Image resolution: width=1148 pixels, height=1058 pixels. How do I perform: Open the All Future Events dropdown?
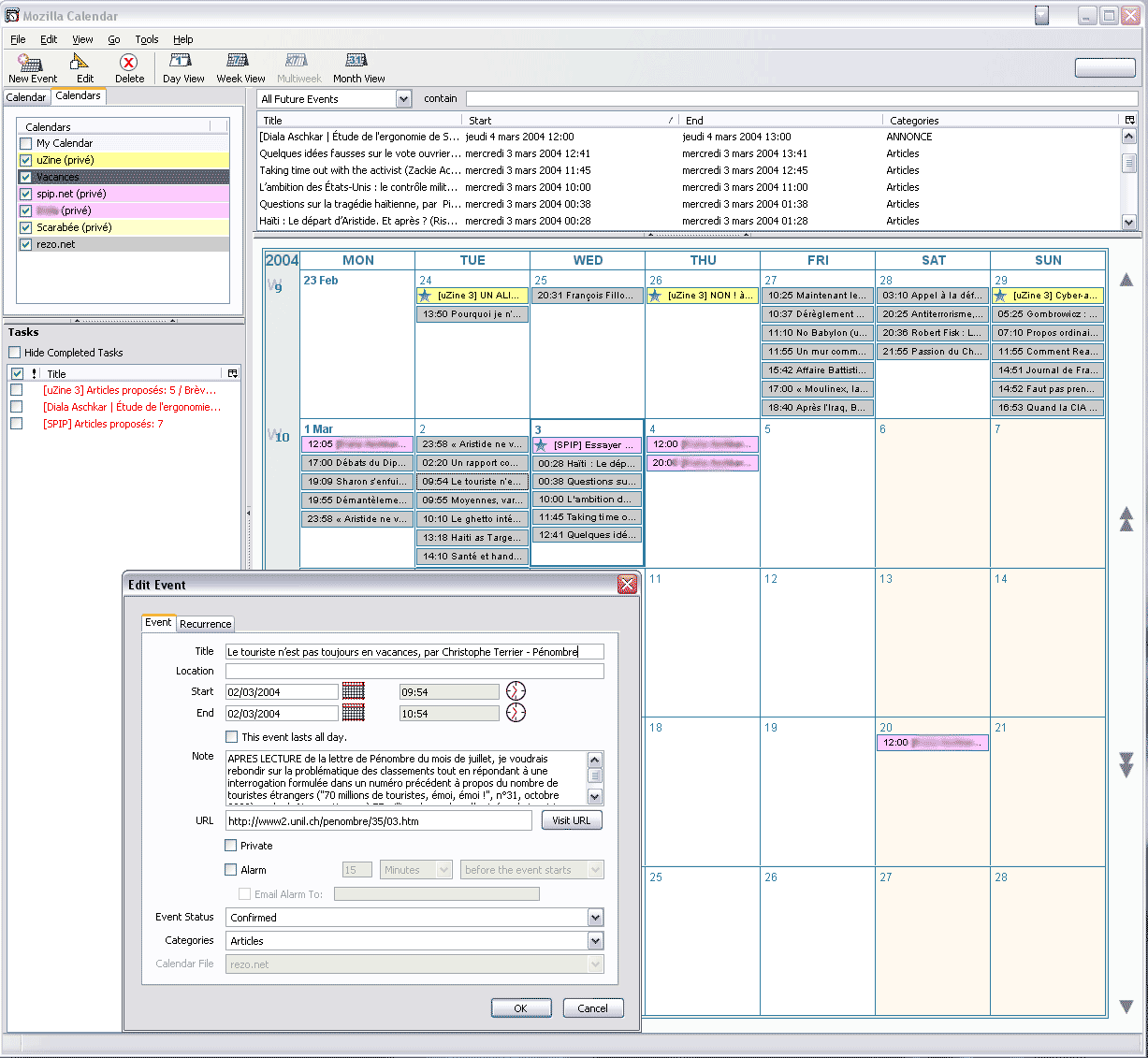(403, 99)
